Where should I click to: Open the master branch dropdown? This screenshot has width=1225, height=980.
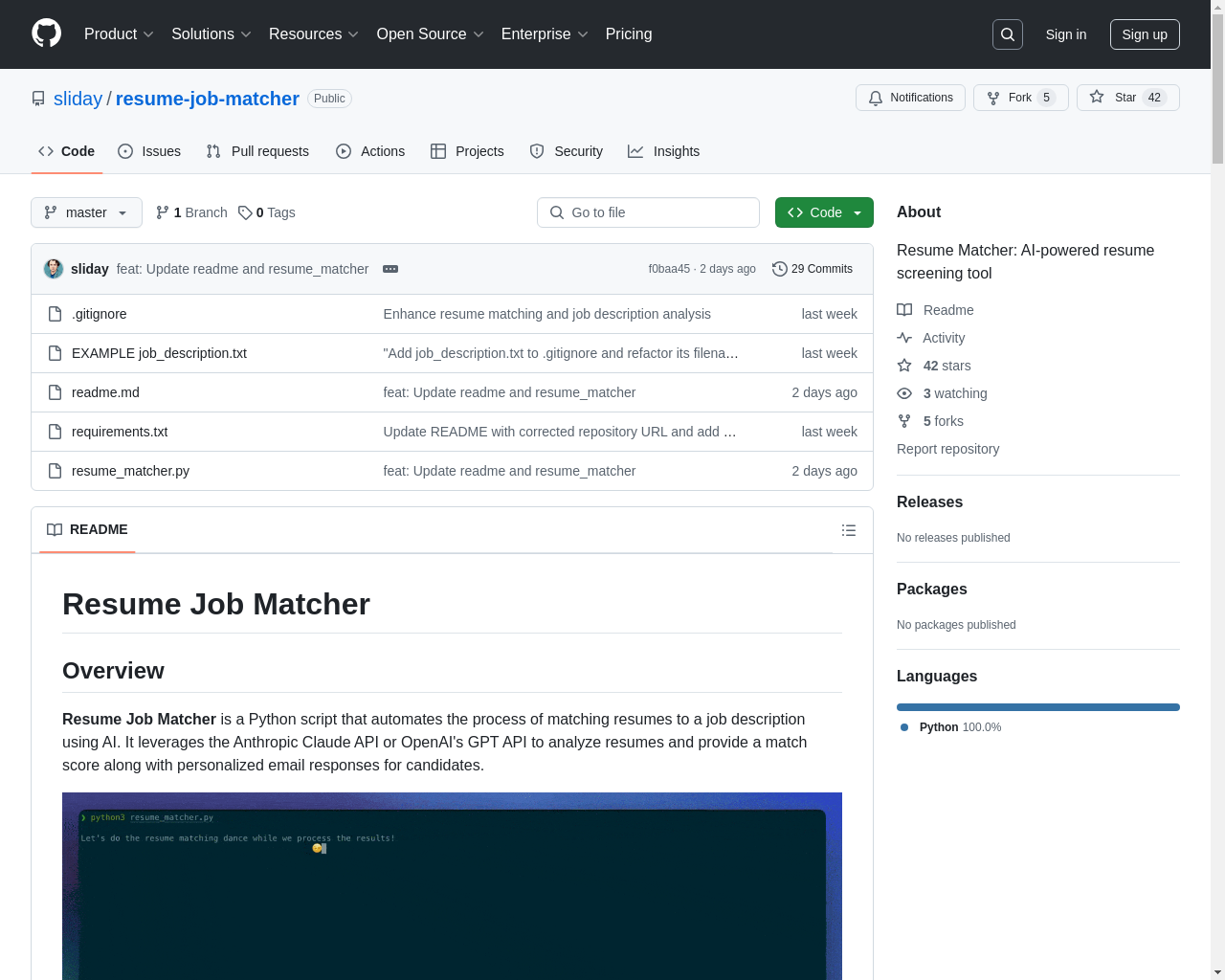[86, 212]
